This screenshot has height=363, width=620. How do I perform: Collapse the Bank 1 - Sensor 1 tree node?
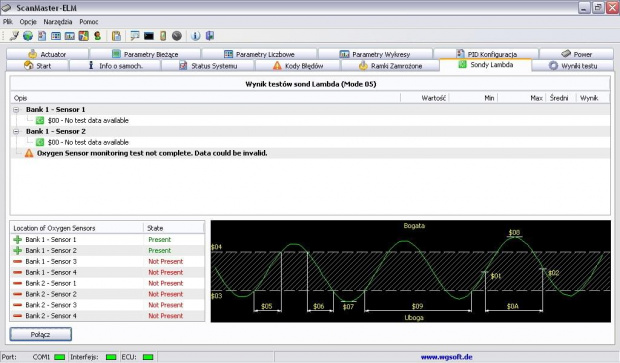coord(16,110)
